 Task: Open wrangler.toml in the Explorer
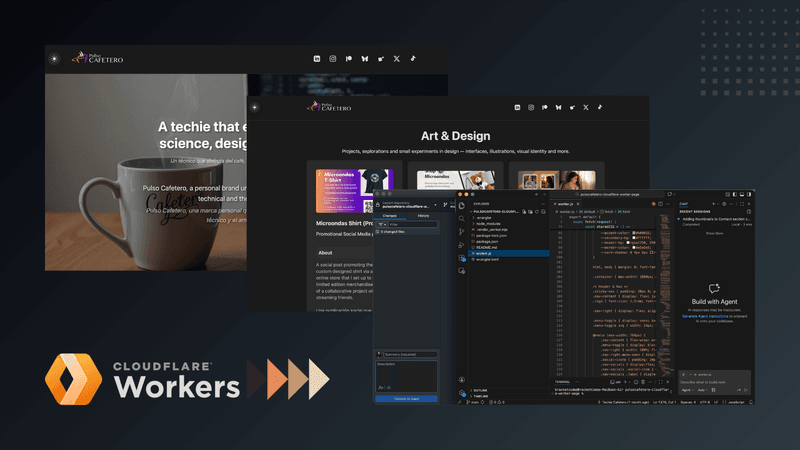click(487, 259)
